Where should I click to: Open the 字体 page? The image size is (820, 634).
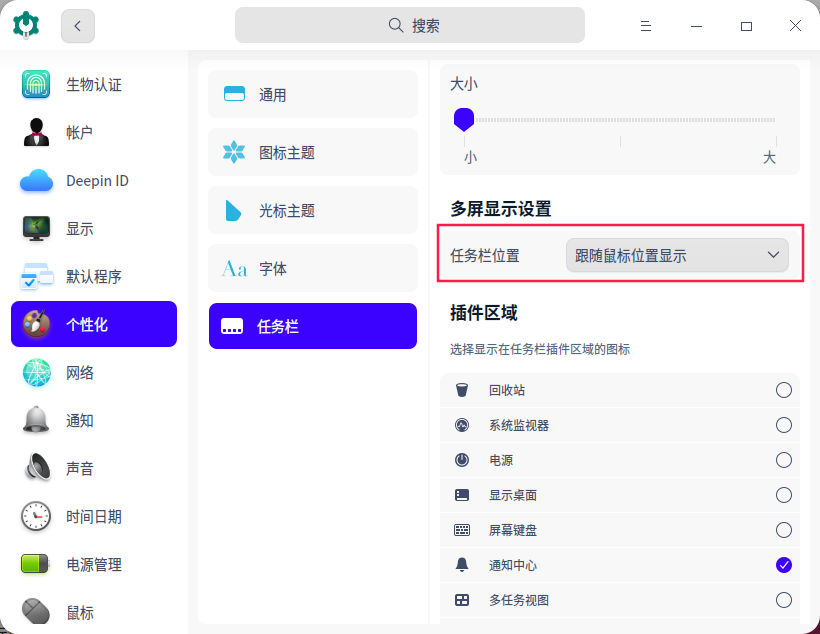[x=313, y=268]
